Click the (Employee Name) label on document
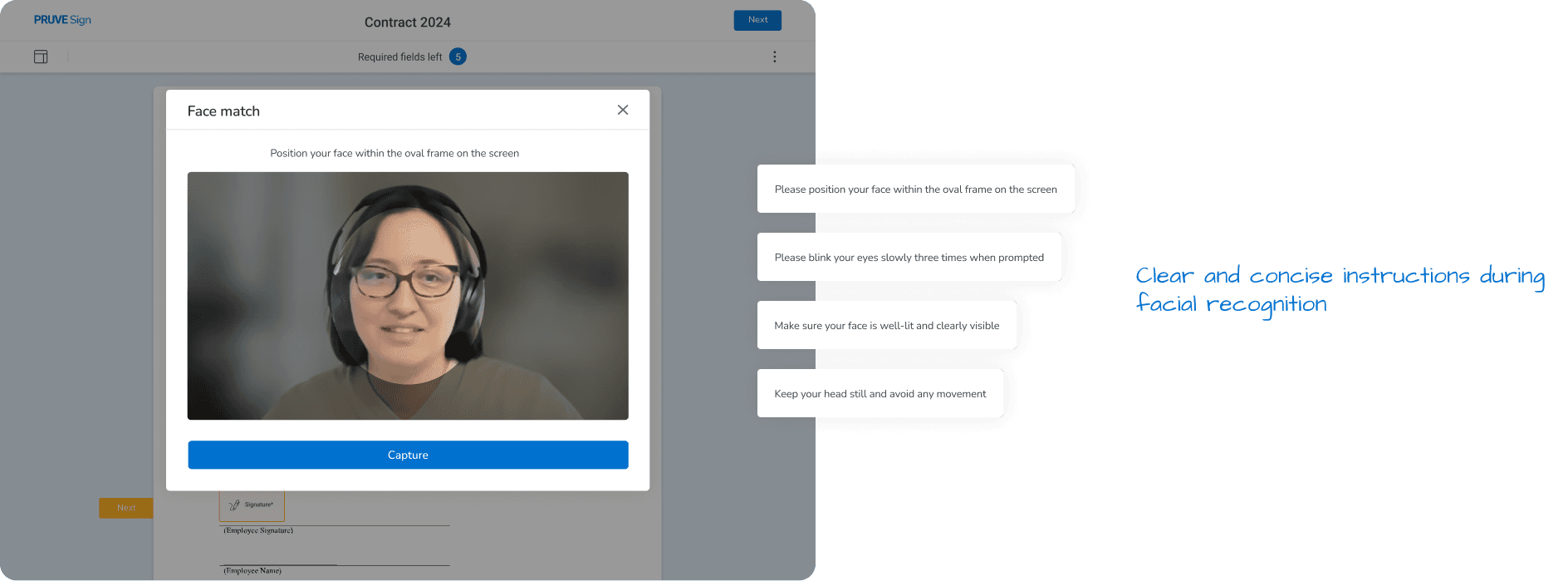The width and height of the screenshot is (1568, 581). coord(252,570)
